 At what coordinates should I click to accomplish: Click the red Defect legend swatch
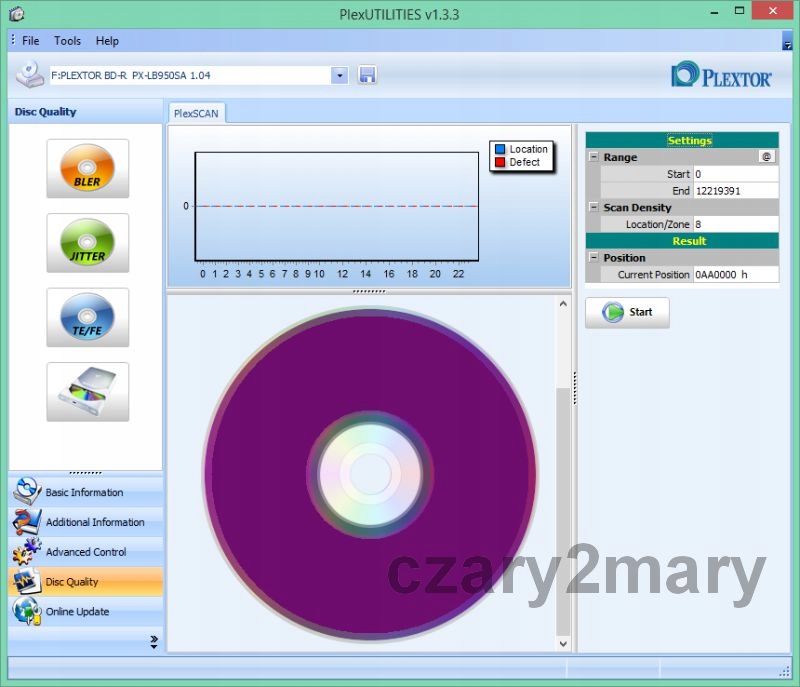coord(500,162)
